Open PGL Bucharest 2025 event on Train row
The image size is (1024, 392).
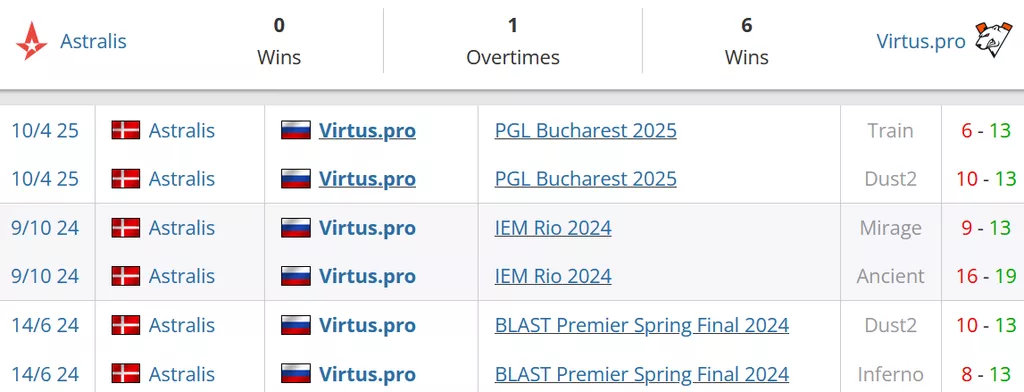point(586,131)
